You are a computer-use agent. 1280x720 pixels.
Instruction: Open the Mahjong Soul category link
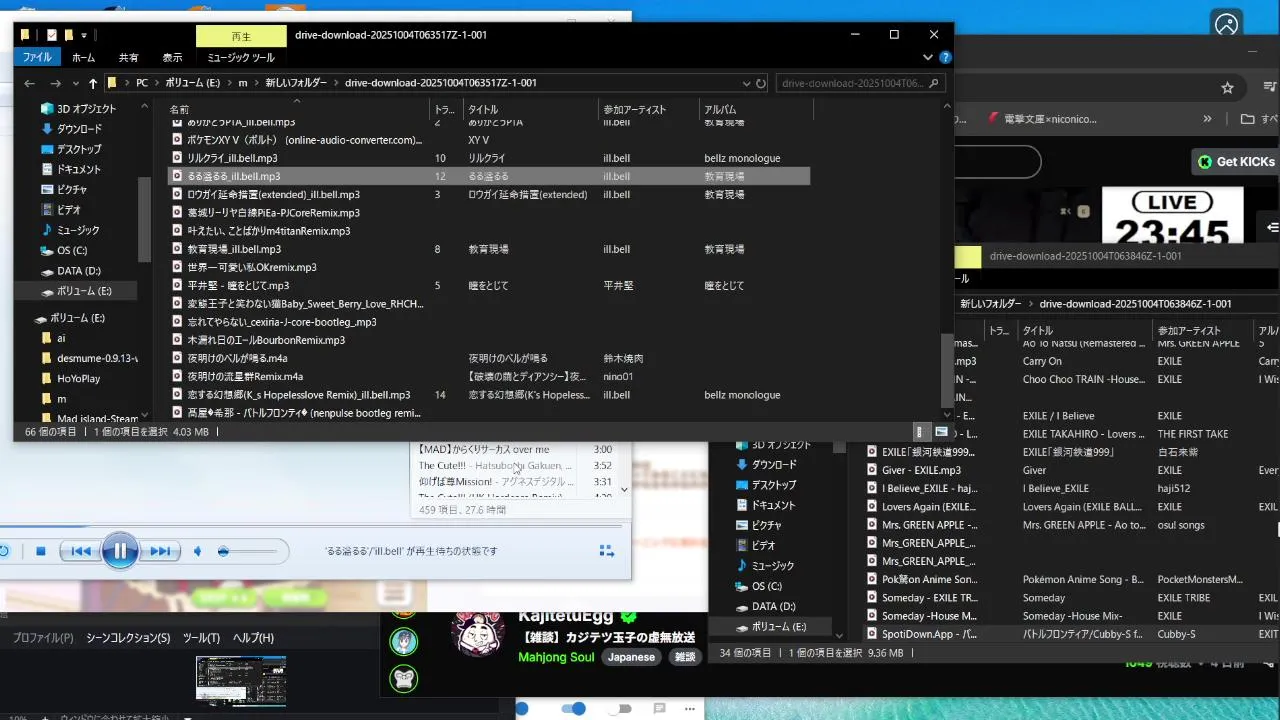[x=556, y=657]
